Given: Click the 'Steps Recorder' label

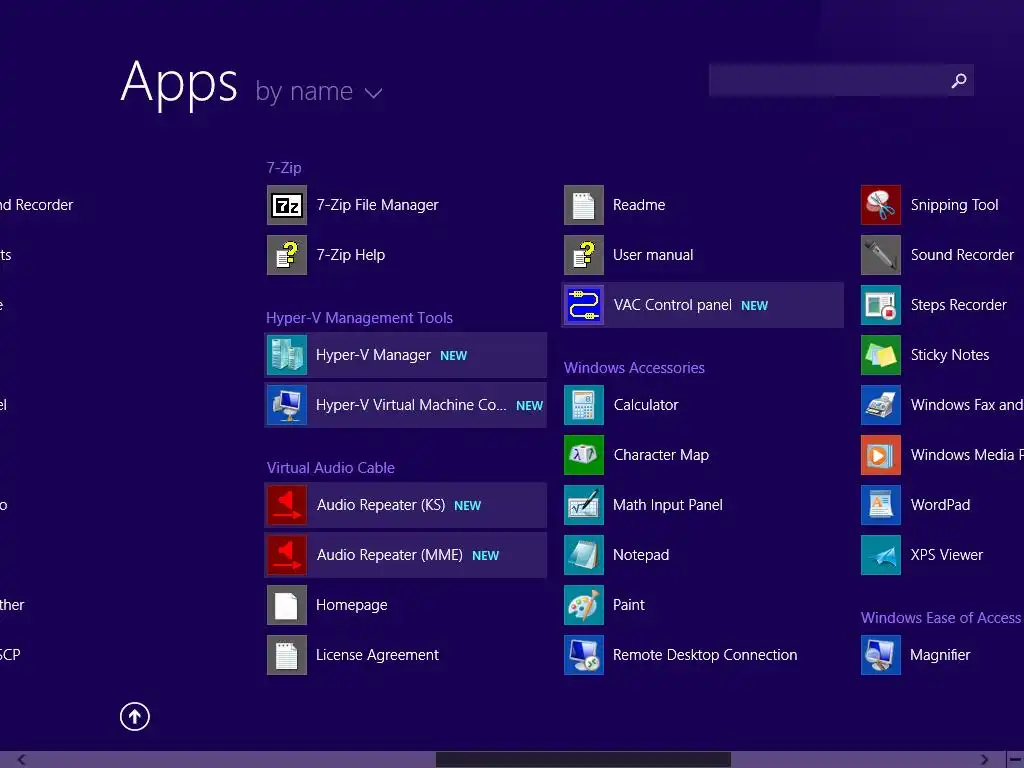Looking at the screenshot, I should pos(959,305).
